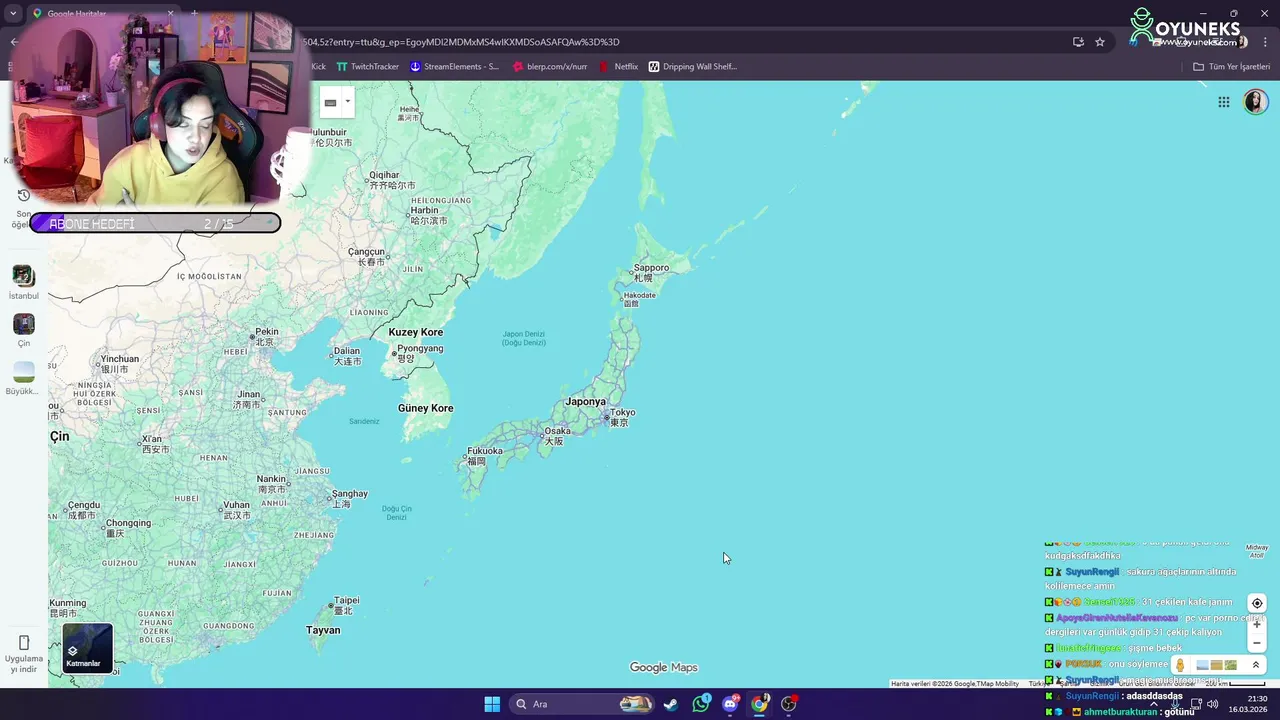Click the Uygulamayı indir phone icon

click(24, 642)
